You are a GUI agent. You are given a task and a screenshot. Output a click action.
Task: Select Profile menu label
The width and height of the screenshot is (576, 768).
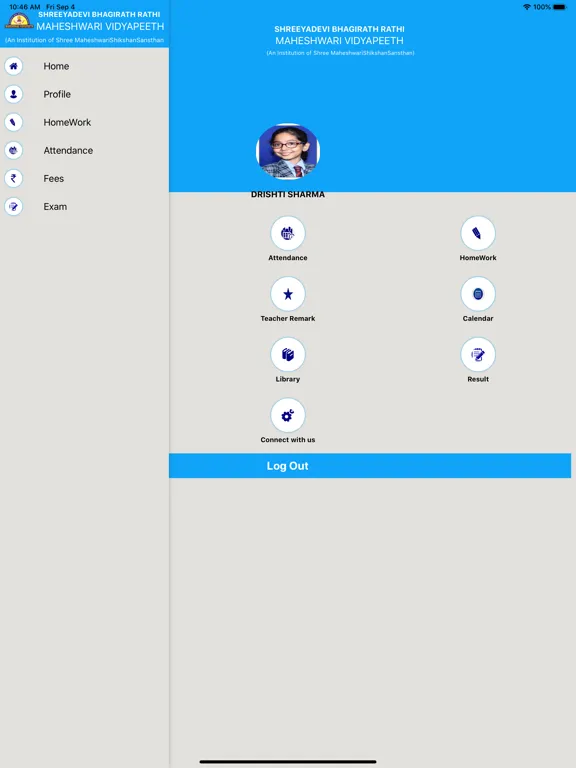(x=57, y=94)
